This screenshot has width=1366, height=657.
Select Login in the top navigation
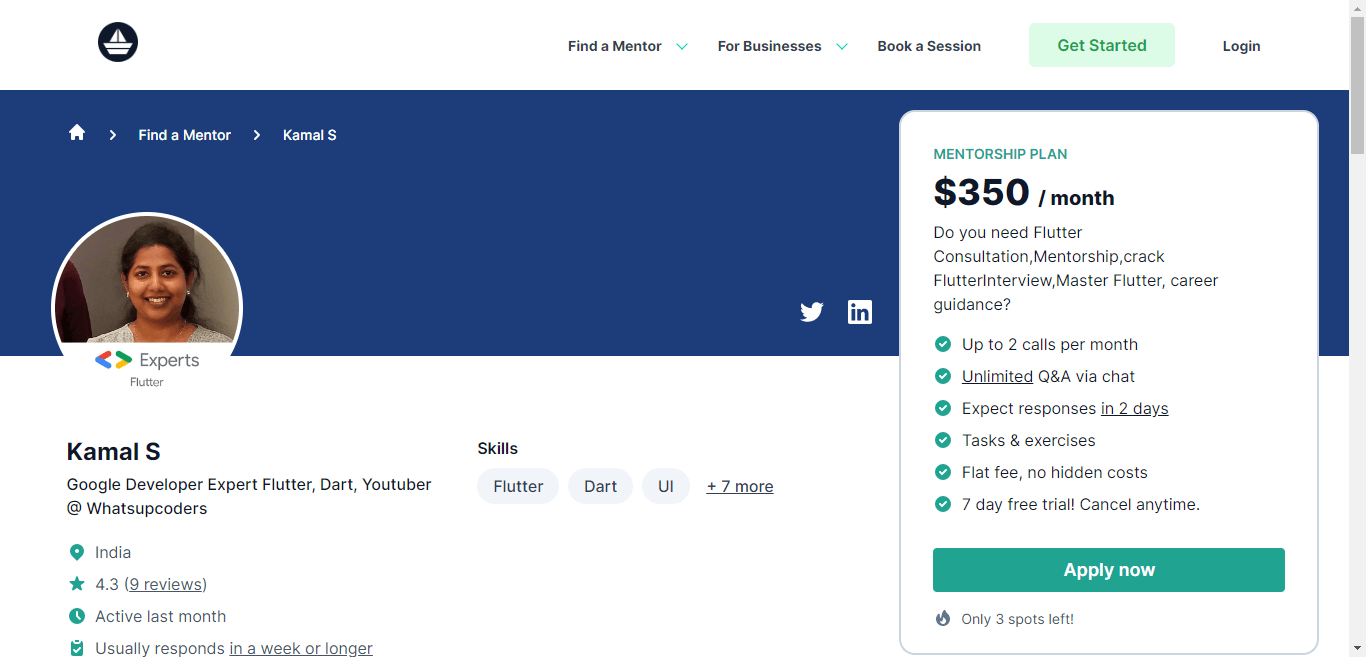point(1240,46)
